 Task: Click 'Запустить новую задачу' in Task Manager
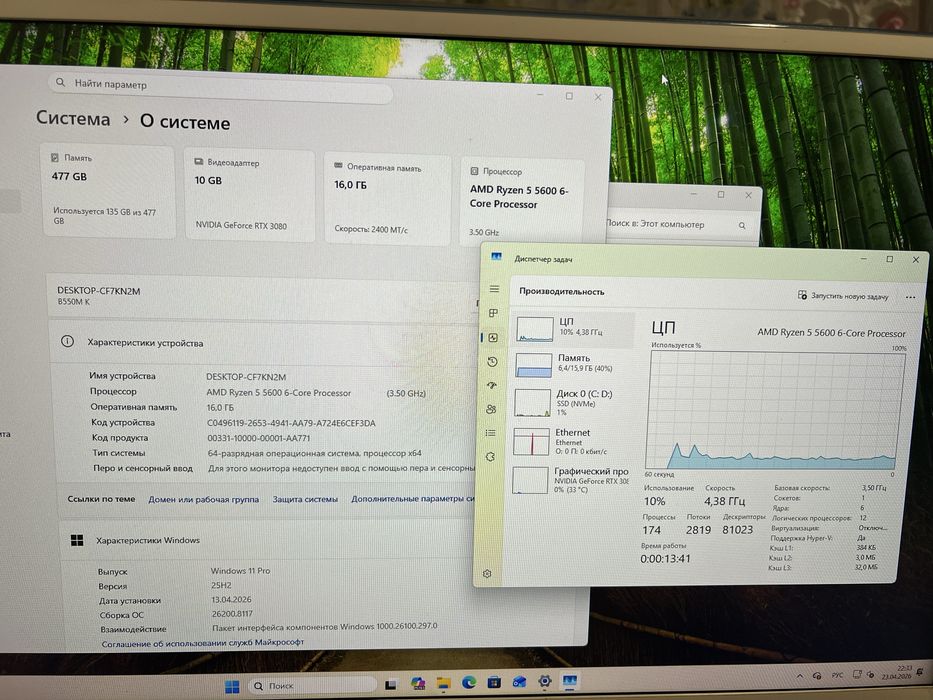[843, 296]
